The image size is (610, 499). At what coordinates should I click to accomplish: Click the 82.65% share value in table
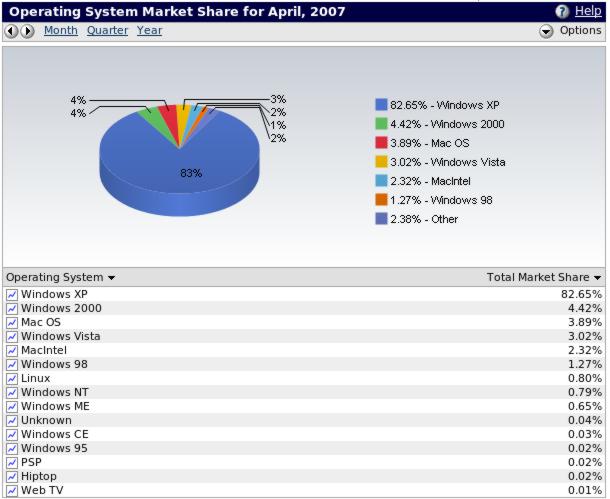[581, 294]
